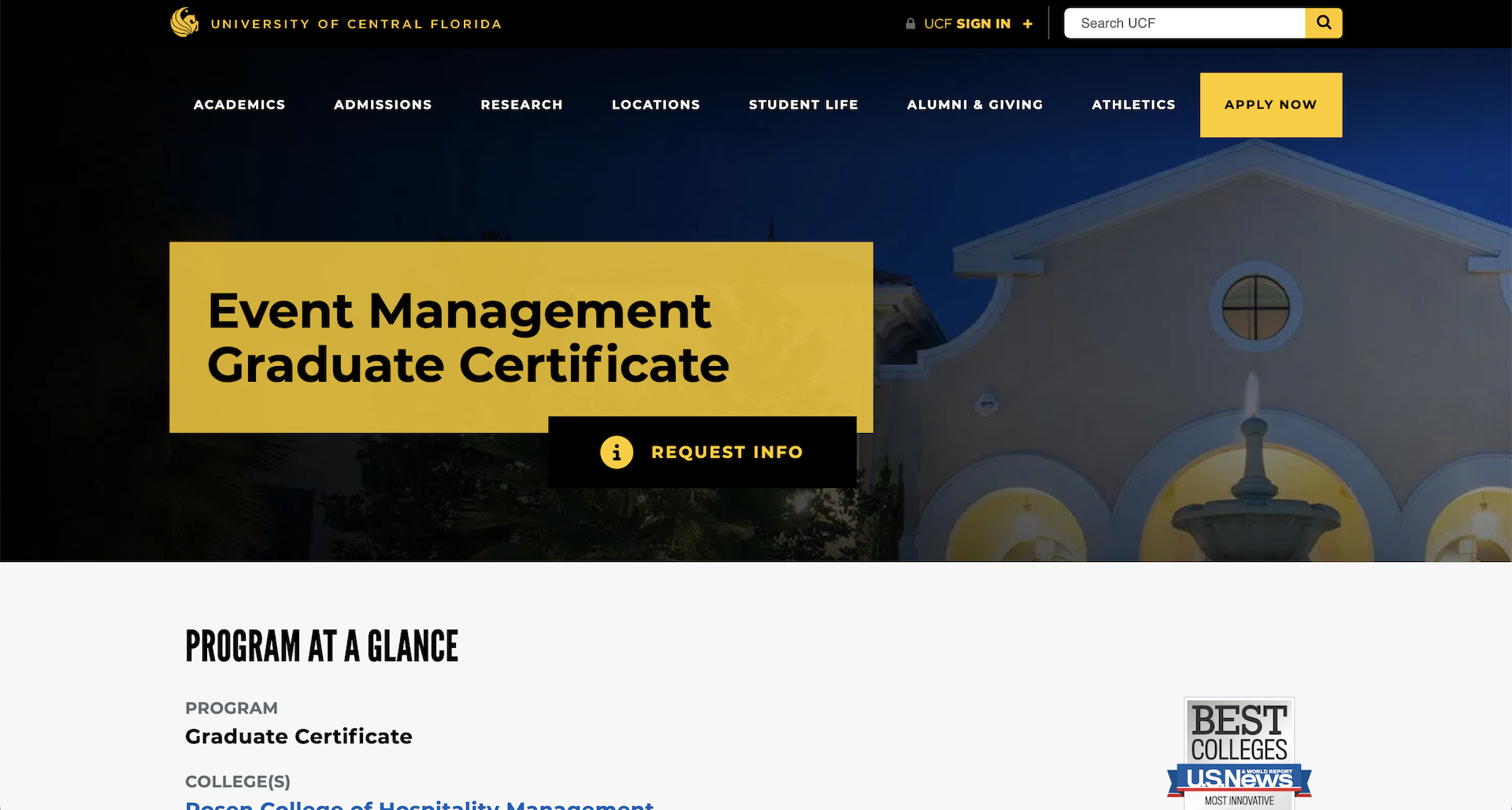Open the US News Best Colleges badge

coord(1240,753)
